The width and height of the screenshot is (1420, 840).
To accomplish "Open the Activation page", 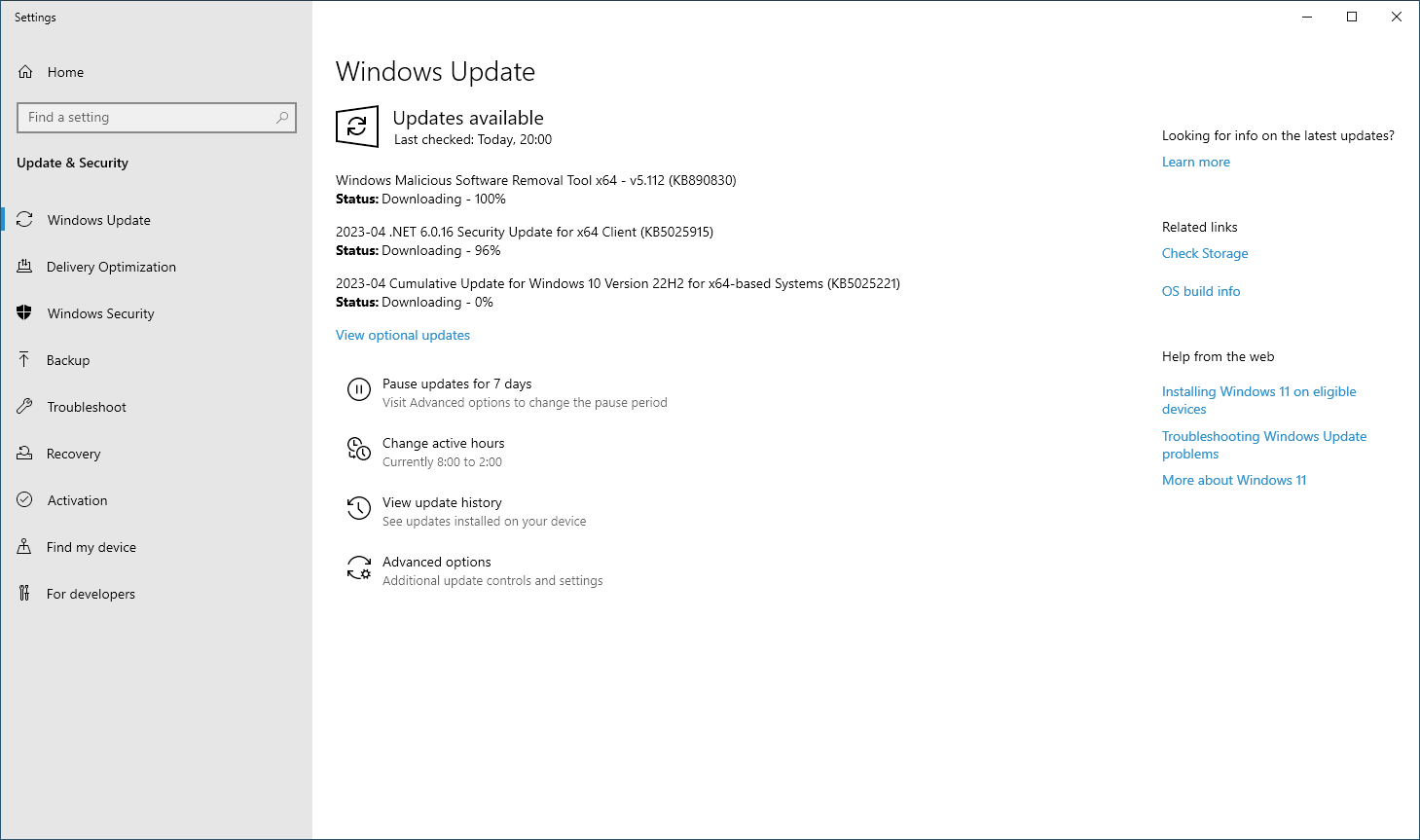I will 78,500.
